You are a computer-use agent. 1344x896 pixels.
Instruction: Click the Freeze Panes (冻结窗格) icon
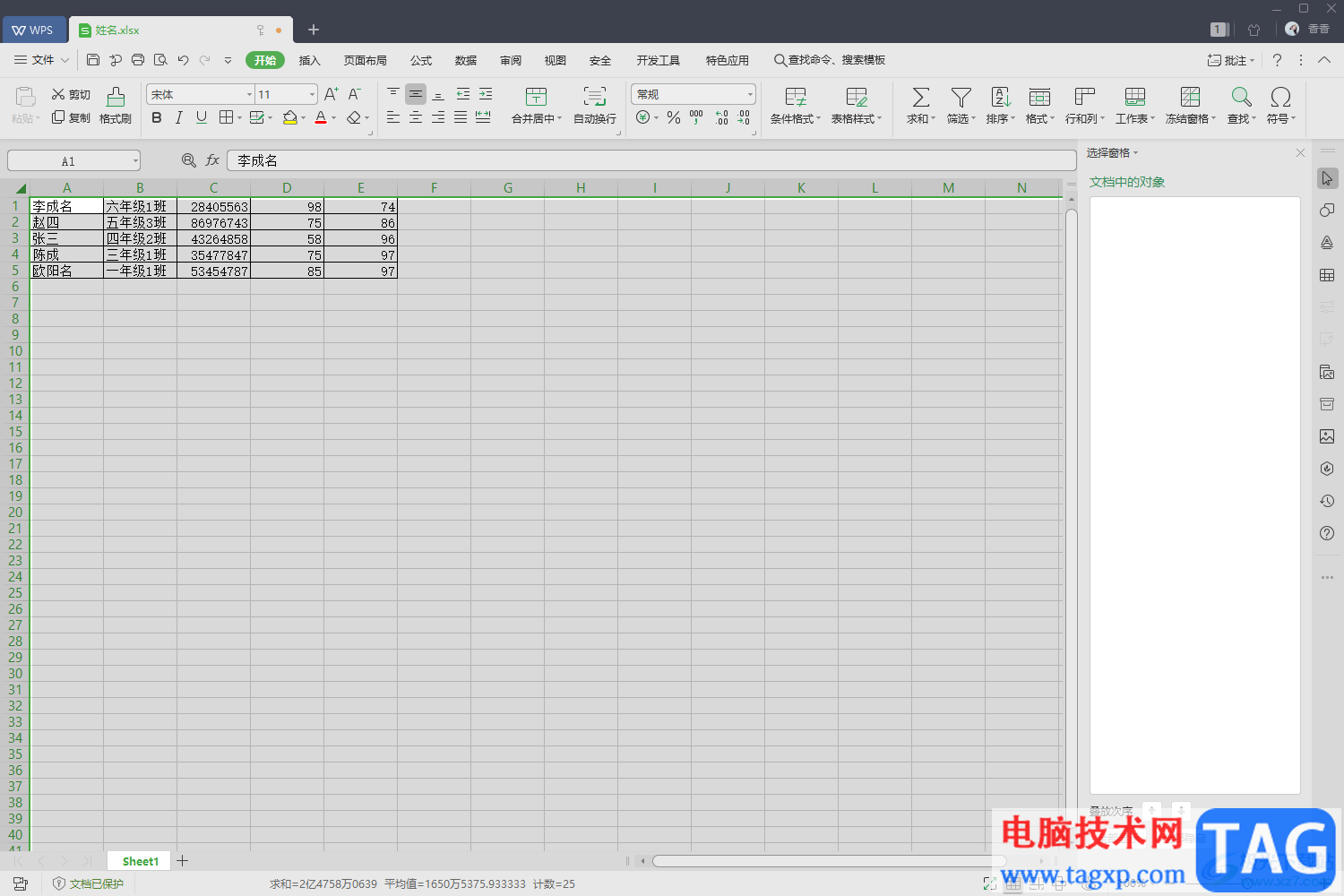(x=1190, y=97)
